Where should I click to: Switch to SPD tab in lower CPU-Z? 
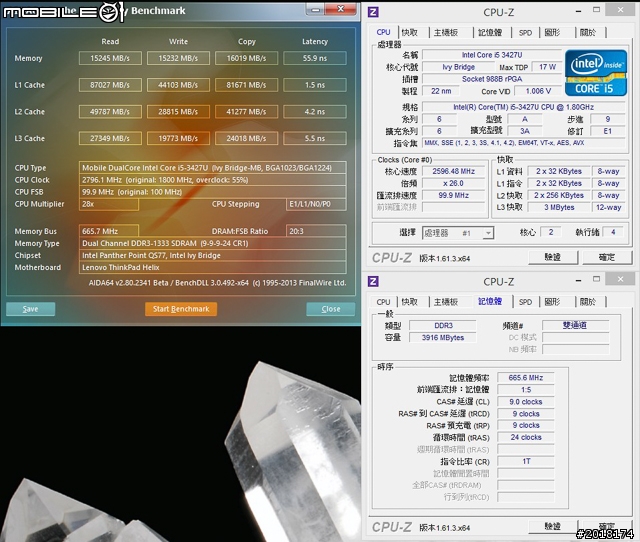pos(525,302)
